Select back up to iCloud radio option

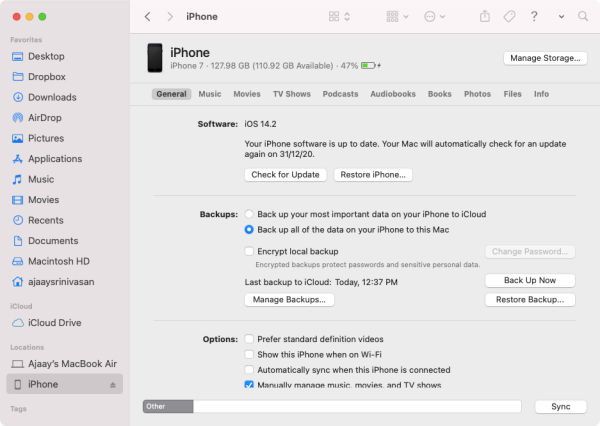coord(249,214)
